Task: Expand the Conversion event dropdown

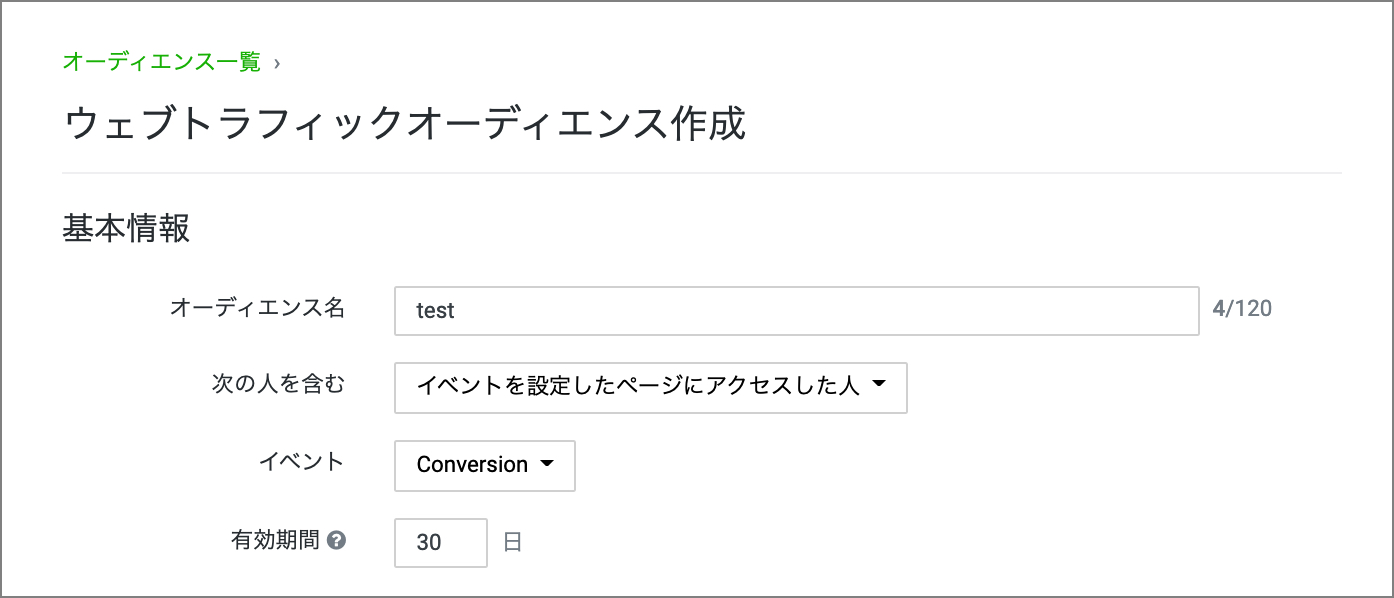Action: [x=484, y=465]
